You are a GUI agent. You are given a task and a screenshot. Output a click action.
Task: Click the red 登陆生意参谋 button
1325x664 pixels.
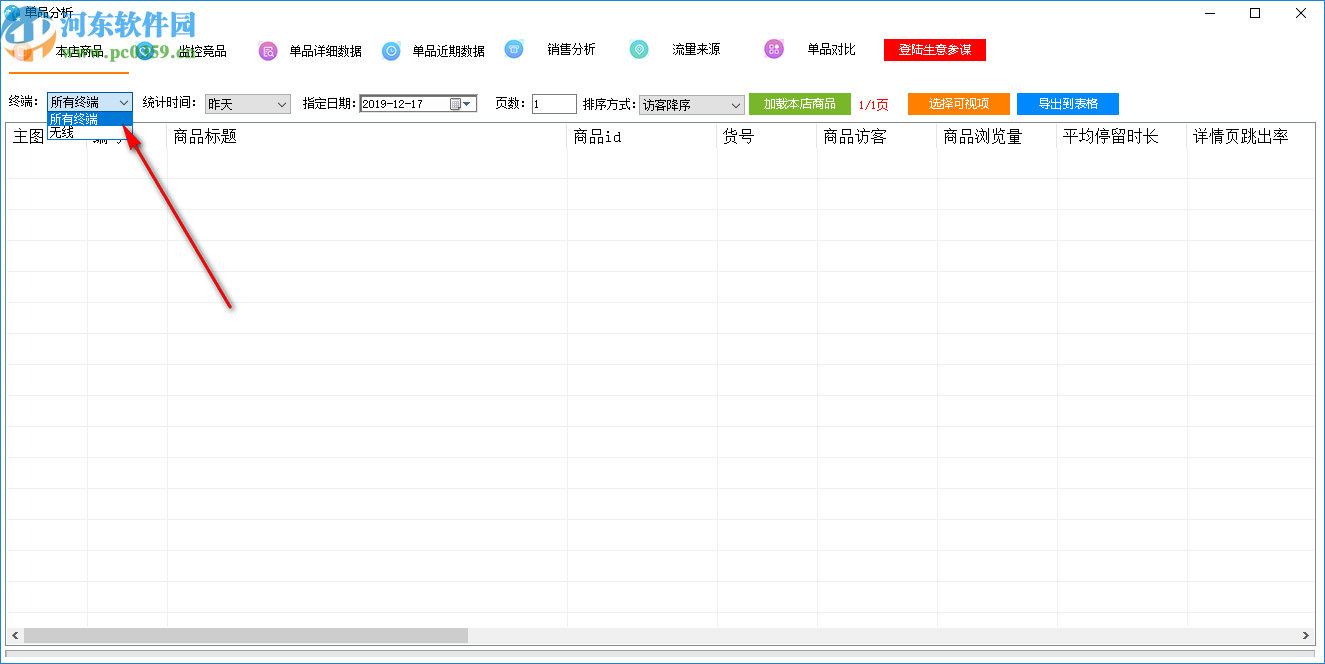click(934, 48)
